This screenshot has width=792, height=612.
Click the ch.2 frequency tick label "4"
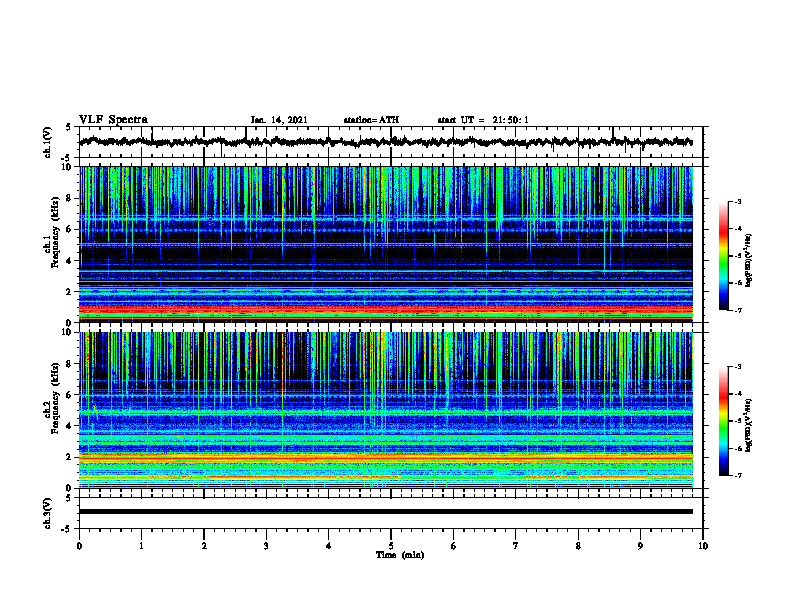tap(70, 426)
